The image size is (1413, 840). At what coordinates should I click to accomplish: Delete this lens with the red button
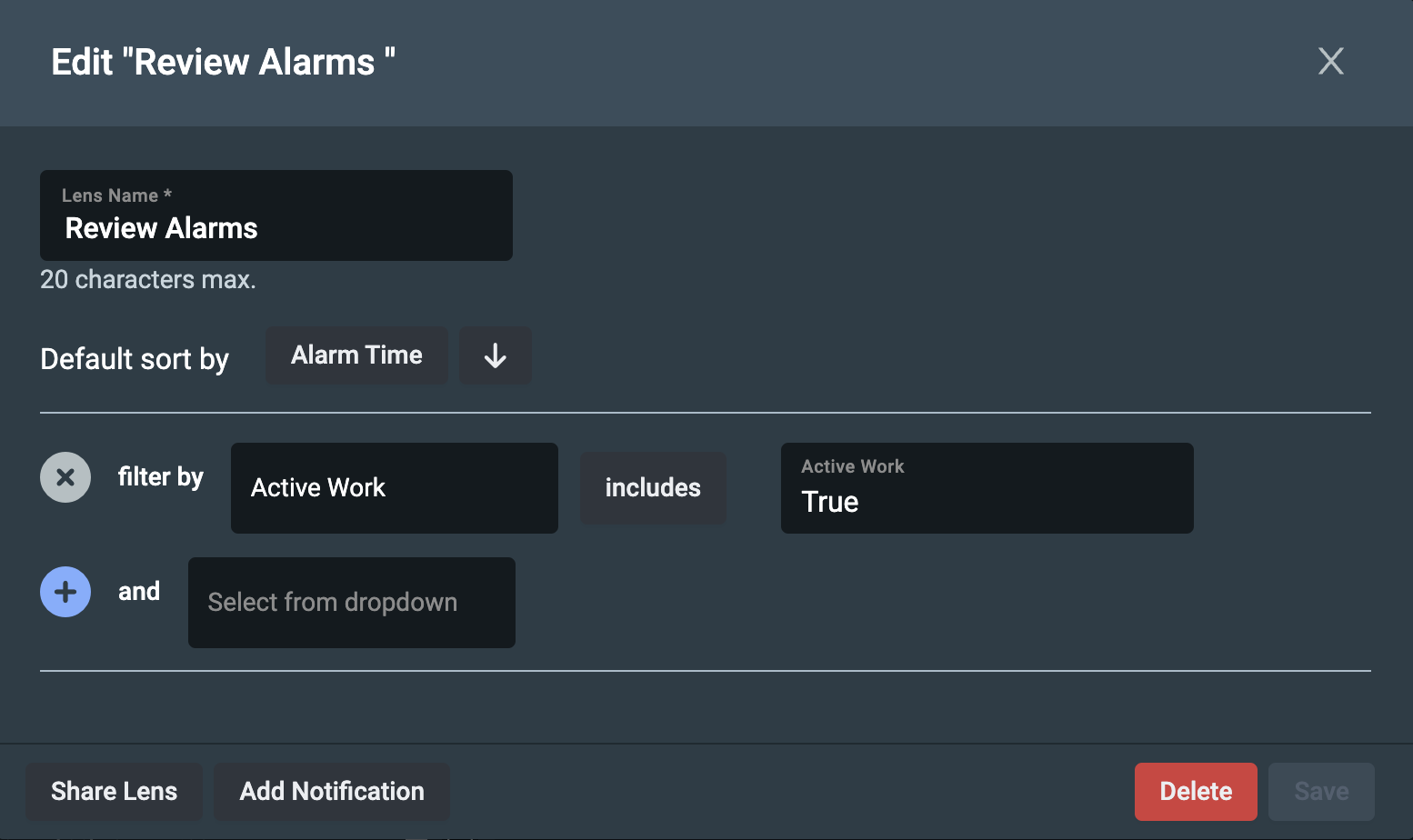[x=1195, y=791]
